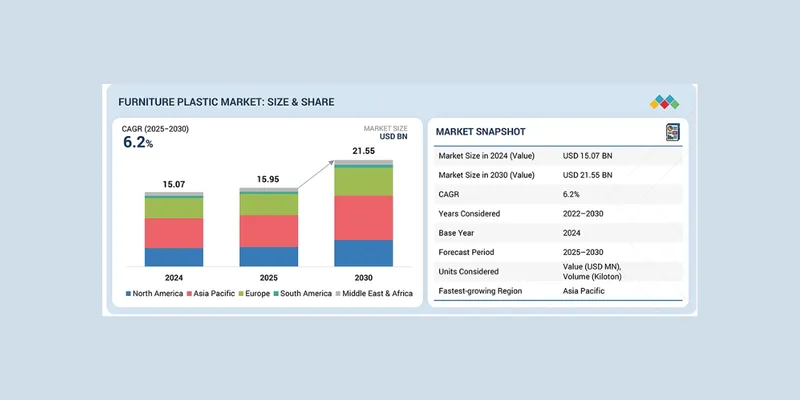Image resolution: width=800 pixels, height=400 pixels.
Task: Click the 'USD 21.55 BN' table value
Action: (x=587, y=175)
